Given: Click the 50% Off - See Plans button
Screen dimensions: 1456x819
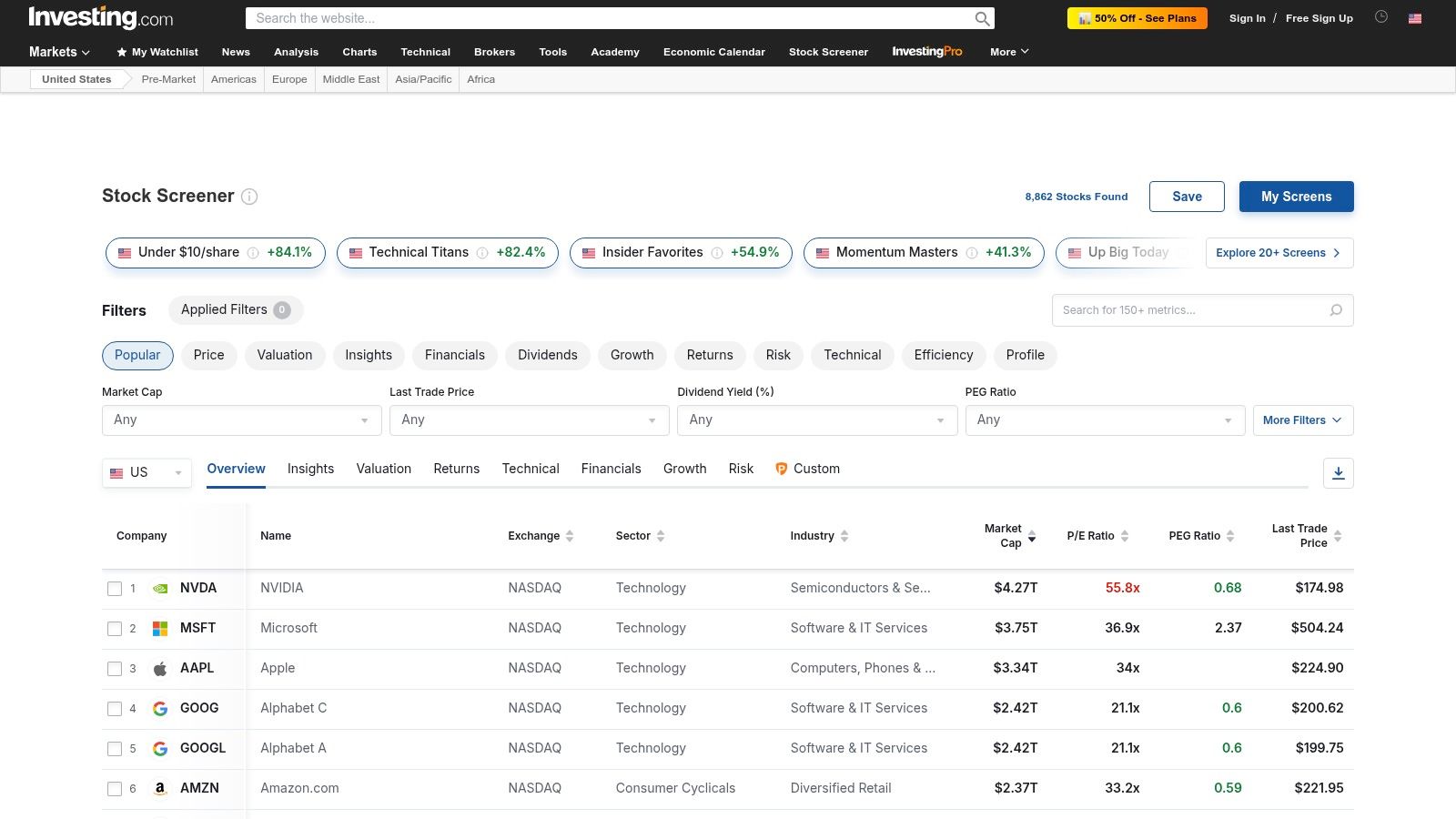Looking at the screenshot, I should pyautogui.click(x=1137, y=18).
